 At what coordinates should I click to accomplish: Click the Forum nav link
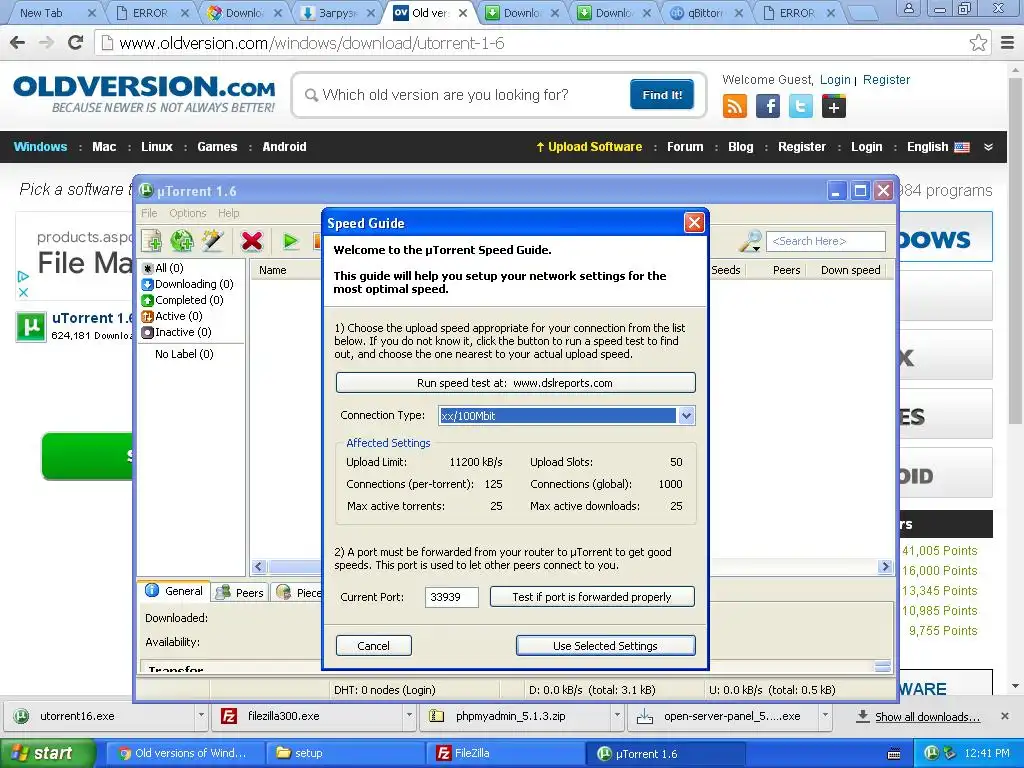point(684,147)
